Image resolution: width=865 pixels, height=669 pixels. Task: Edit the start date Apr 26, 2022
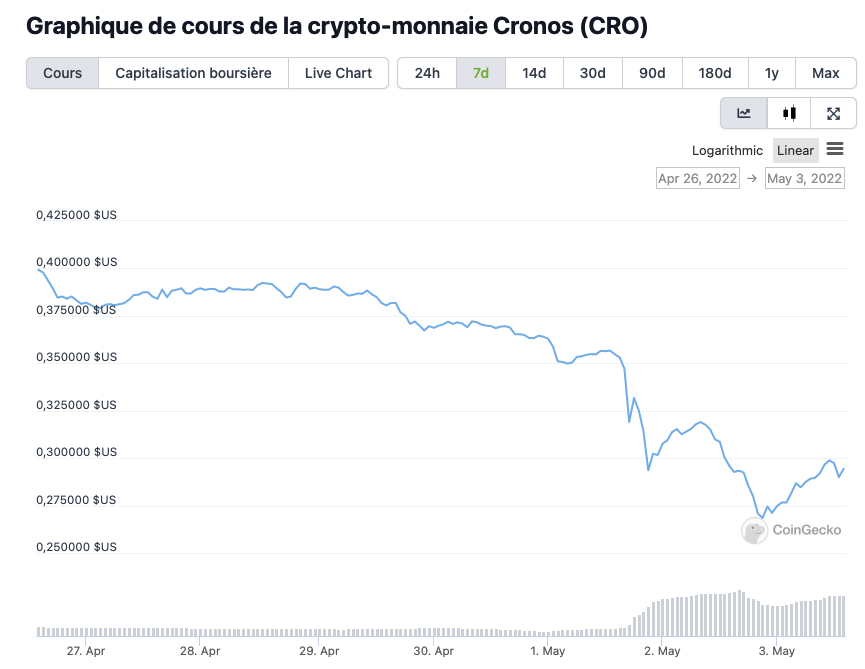[x=697, y=179]
